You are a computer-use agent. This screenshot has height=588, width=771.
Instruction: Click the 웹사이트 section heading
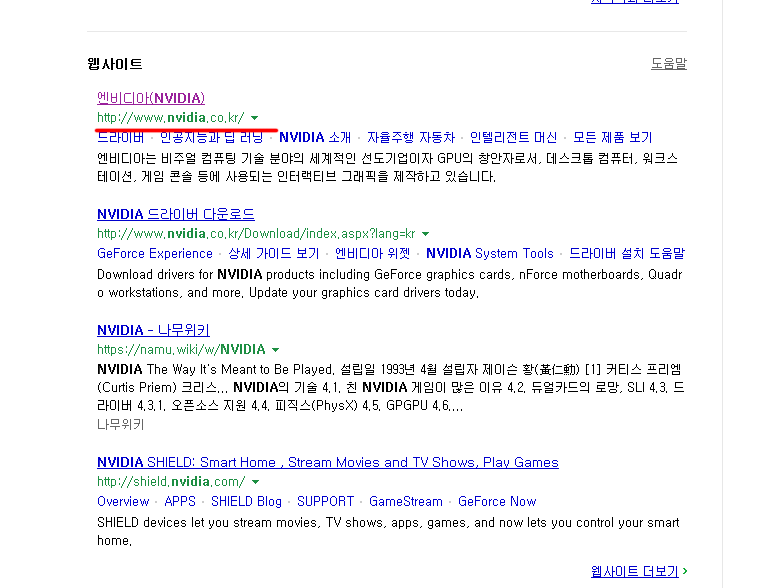tap(115, 64)
